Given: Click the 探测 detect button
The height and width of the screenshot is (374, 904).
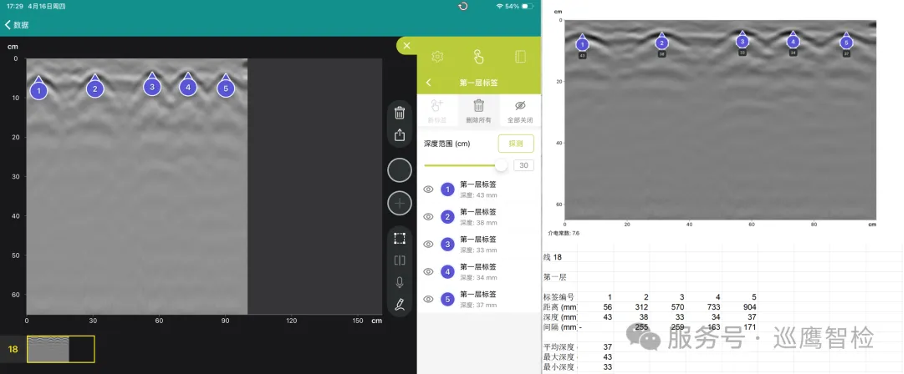Looking at the screenshot, I should pyautogui.click(x=516, y=143).
